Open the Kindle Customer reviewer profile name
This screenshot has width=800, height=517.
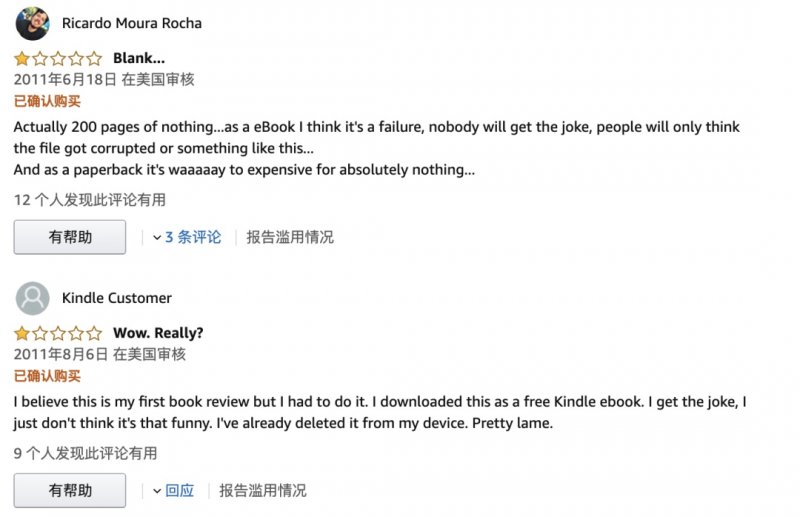117,298
